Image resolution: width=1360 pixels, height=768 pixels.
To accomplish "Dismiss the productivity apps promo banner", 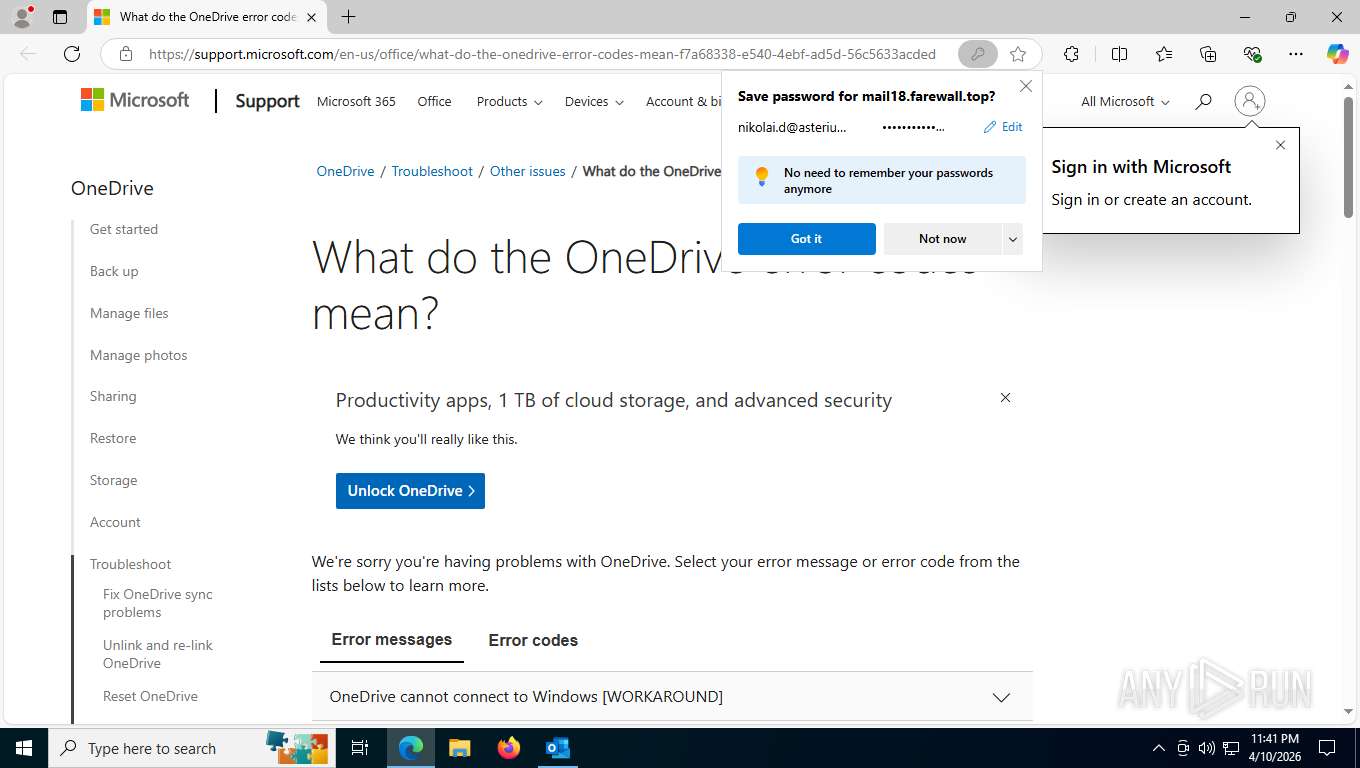I will (1005, 398).
